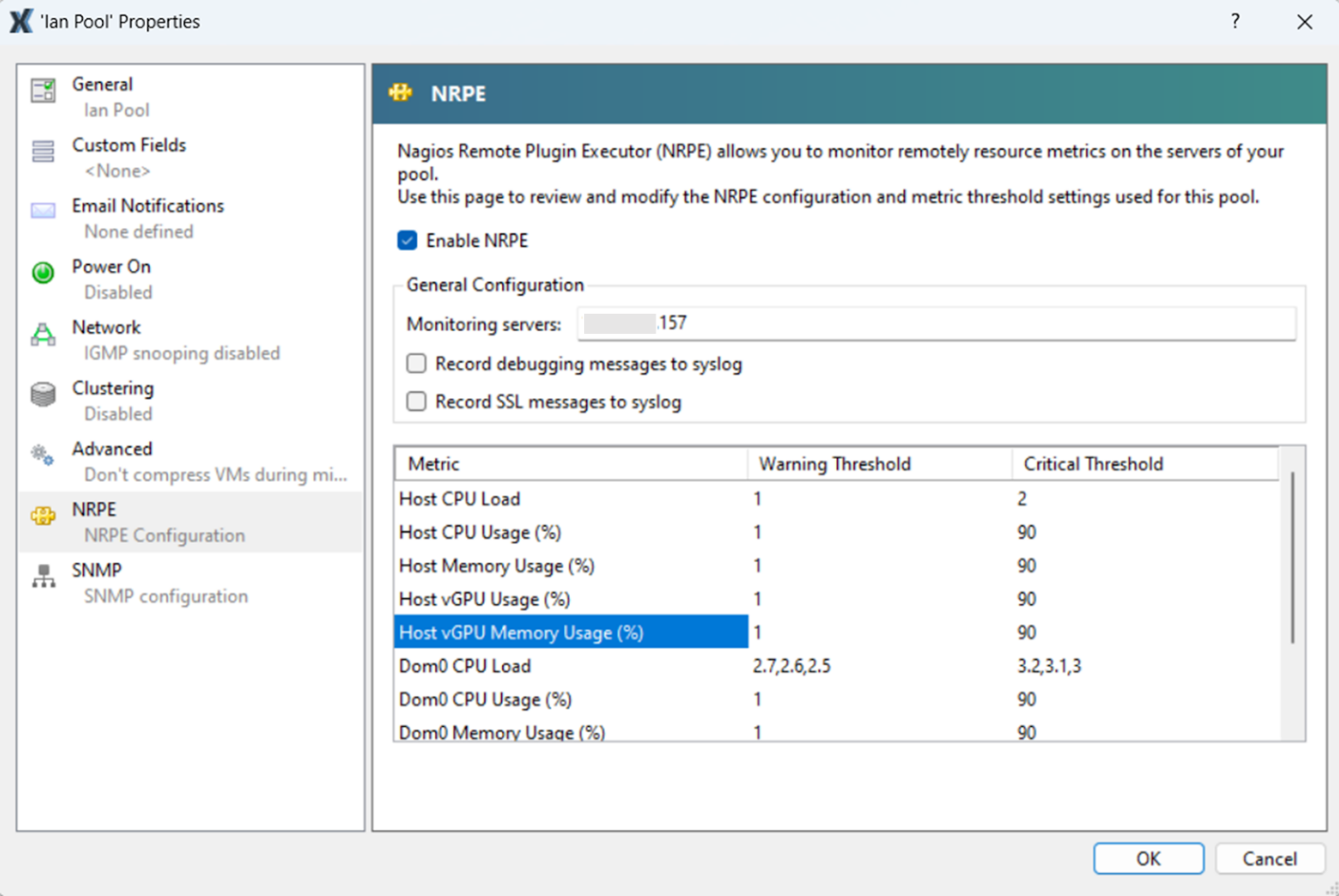This screenshot has width=1339, height=896.
Task: Enable recording debugging messages to syslog
Action: click(416, 363)
